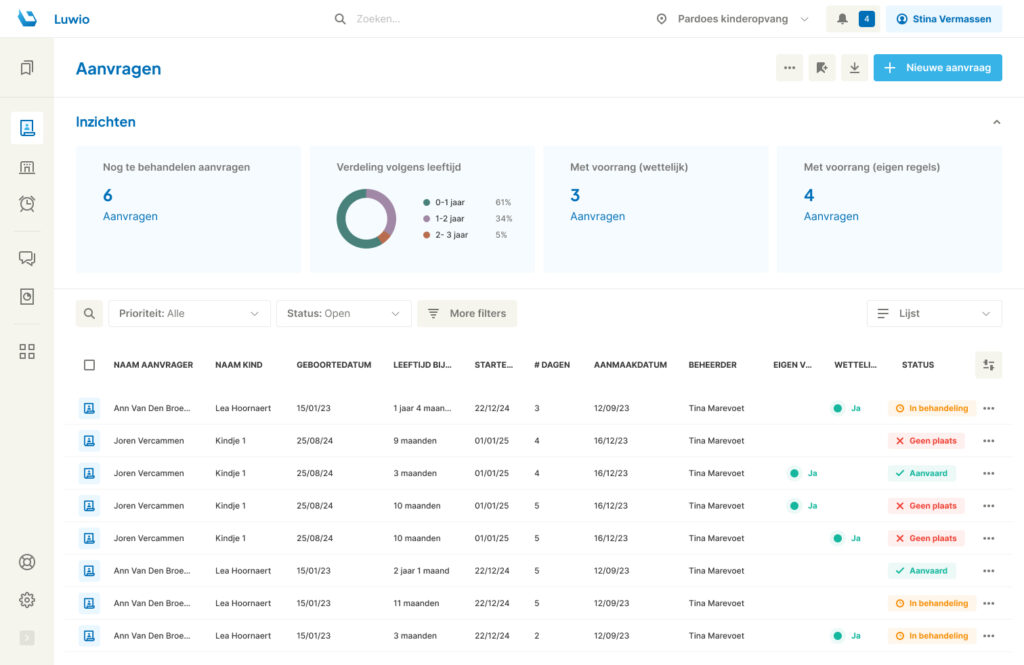The image size is (1024, 665).
Task: Open the request icon in the 11 maanden row
Action: (x=89, y=604)
